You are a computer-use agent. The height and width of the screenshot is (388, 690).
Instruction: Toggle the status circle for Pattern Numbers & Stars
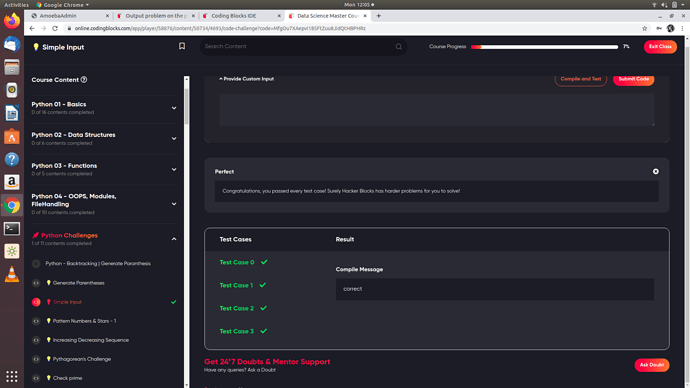tap(36, 321)
